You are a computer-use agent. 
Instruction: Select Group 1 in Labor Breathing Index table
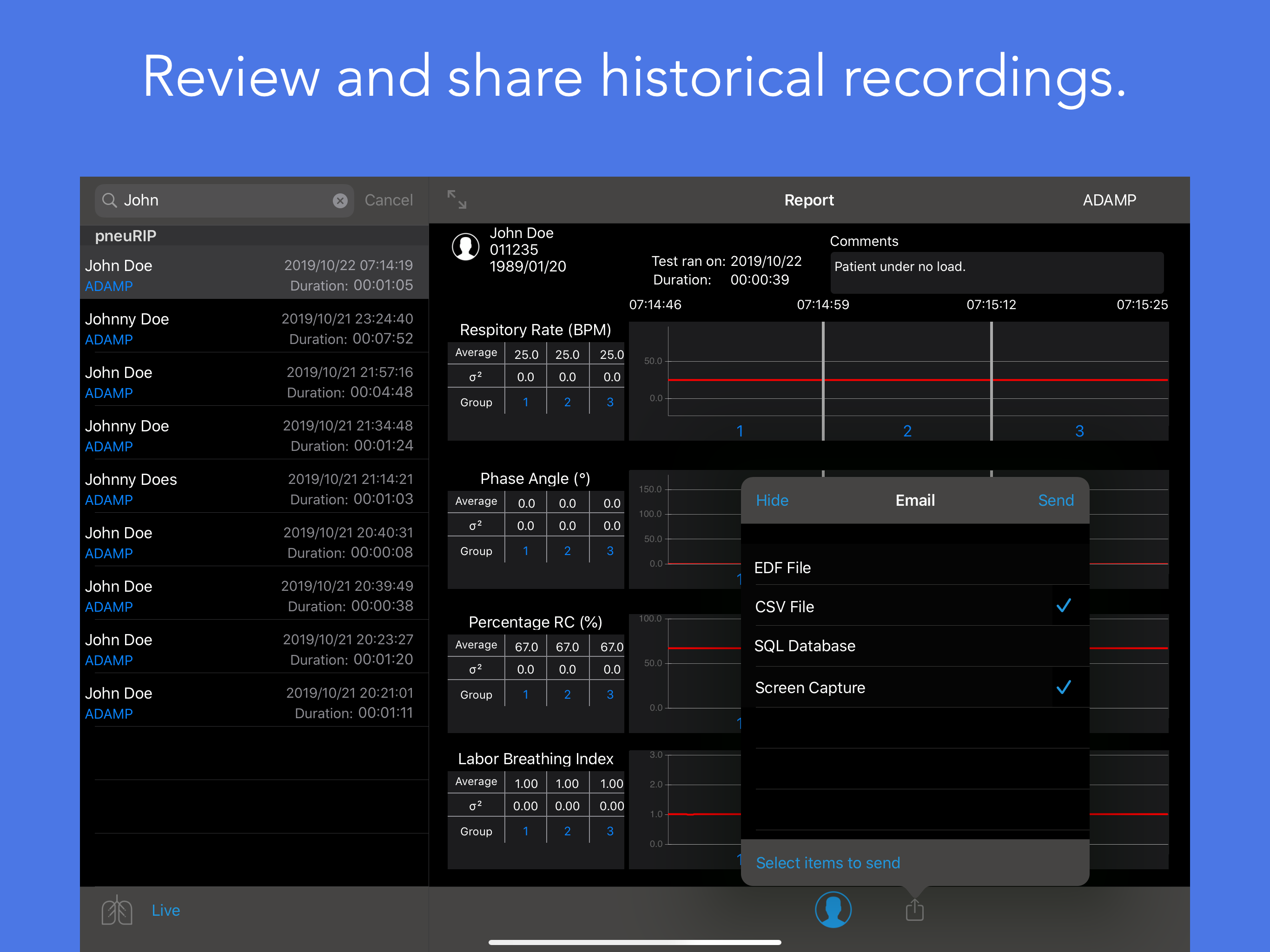525,831
